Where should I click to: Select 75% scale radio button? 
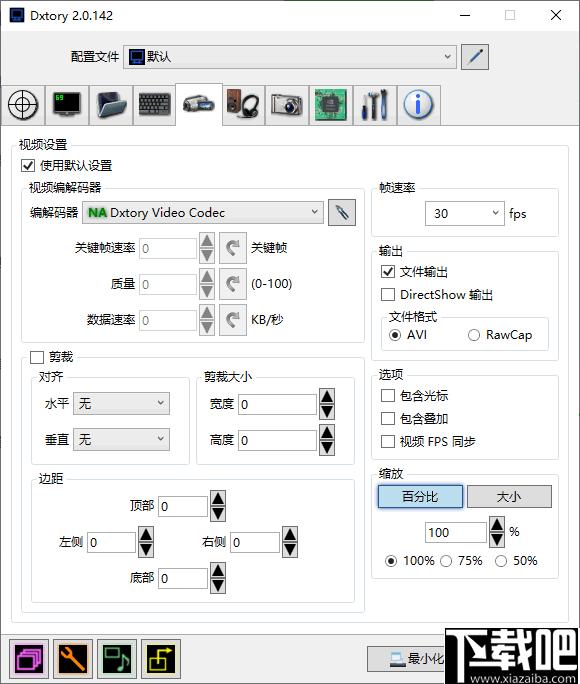pyautogui.click(x=446, y=561)
